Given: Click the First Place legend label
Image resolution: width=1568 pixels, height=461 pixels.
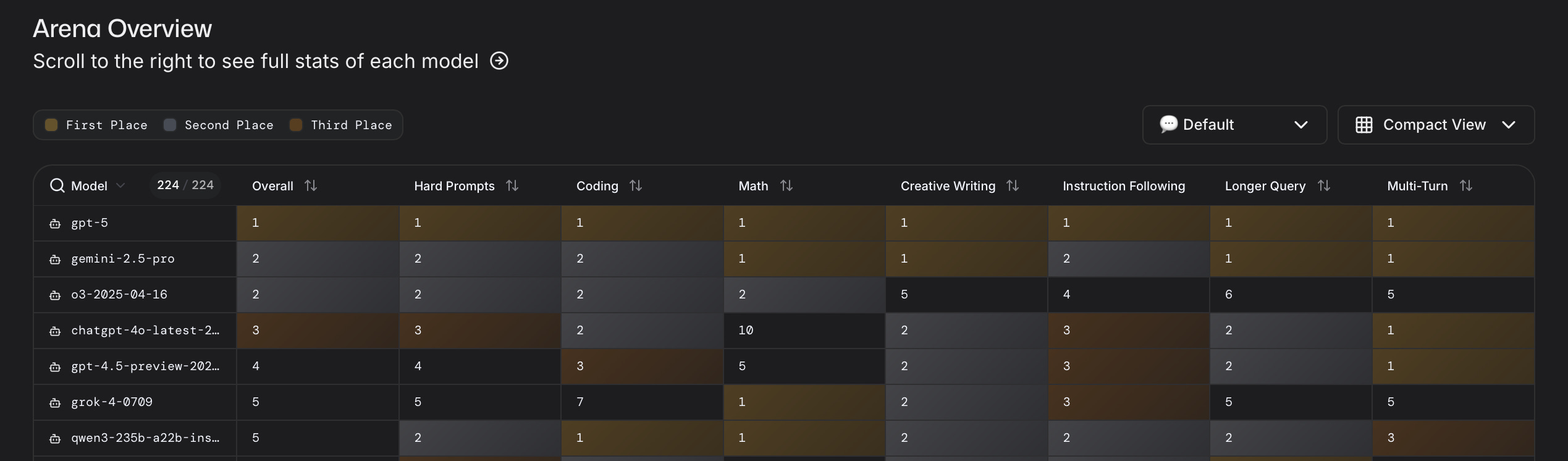Looking at the screenshot, I should [107, 125].
